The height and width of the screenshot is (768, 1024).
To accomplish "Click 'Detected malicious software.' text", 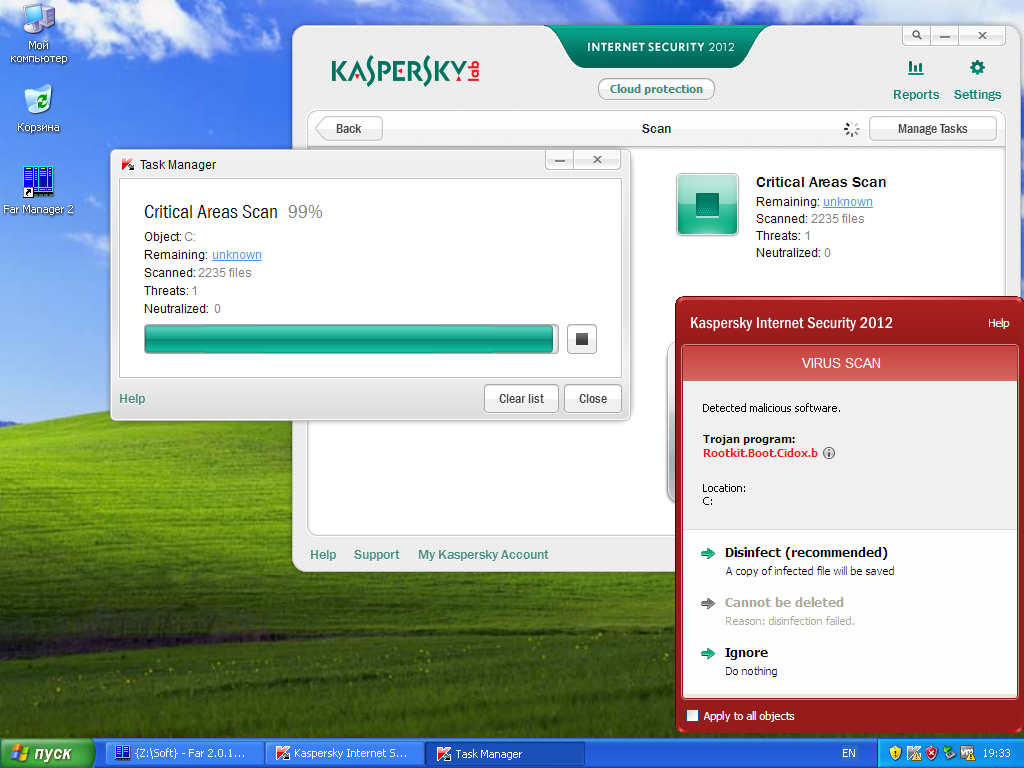I will [771, 408].
